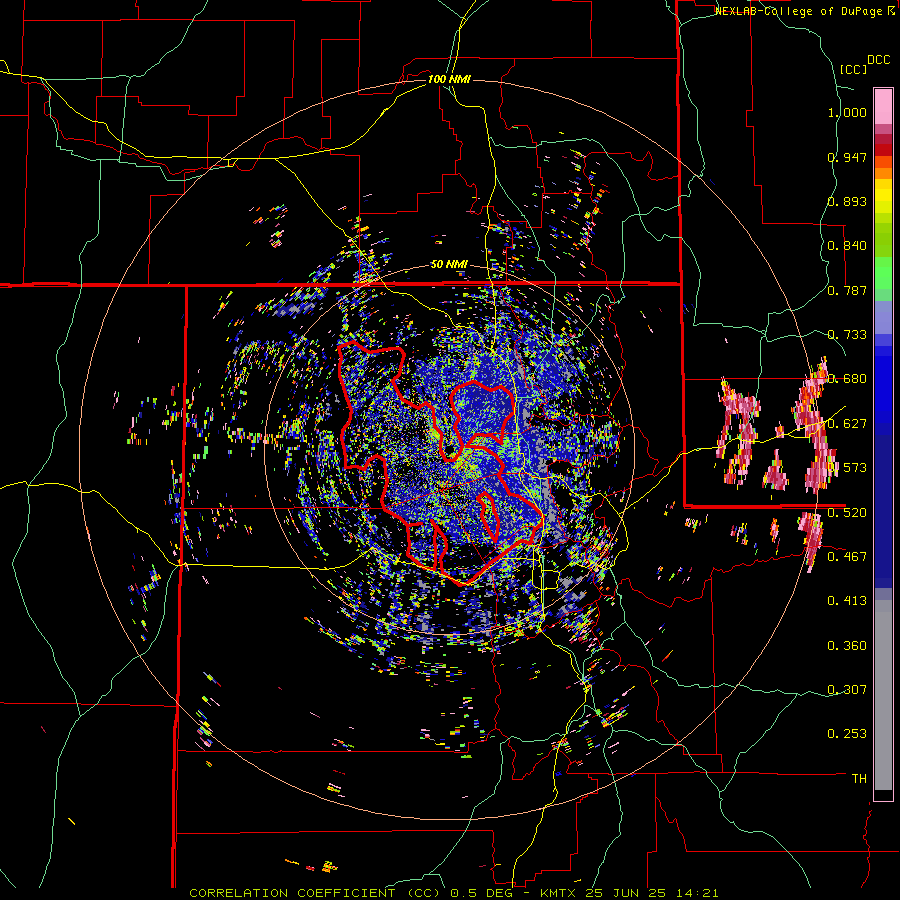
Task: Click the TH threshold label
Action: coord(859,779)
